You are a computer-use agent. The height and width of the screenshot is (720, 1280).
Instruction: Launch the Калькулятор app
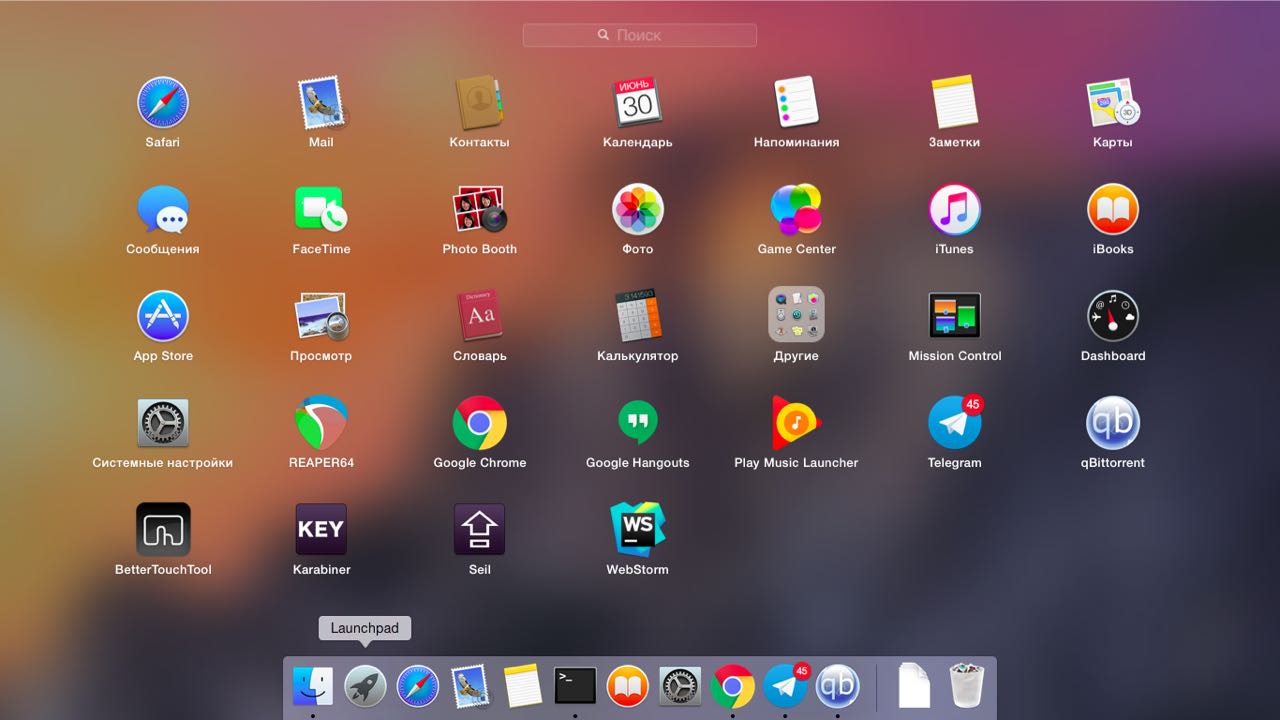pyautogui.click(x=637, y=317)
